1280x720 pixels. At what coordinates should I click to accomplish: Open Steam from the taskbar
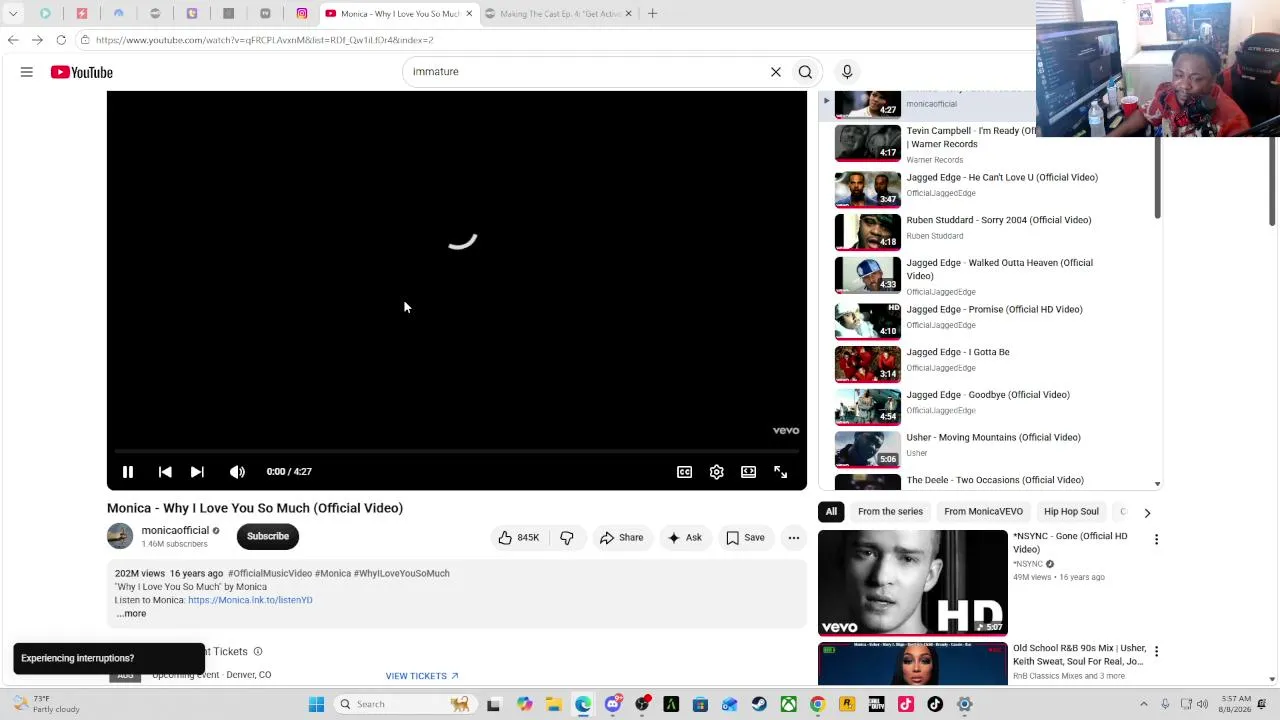pyautogui.click(x=759, y=704)
